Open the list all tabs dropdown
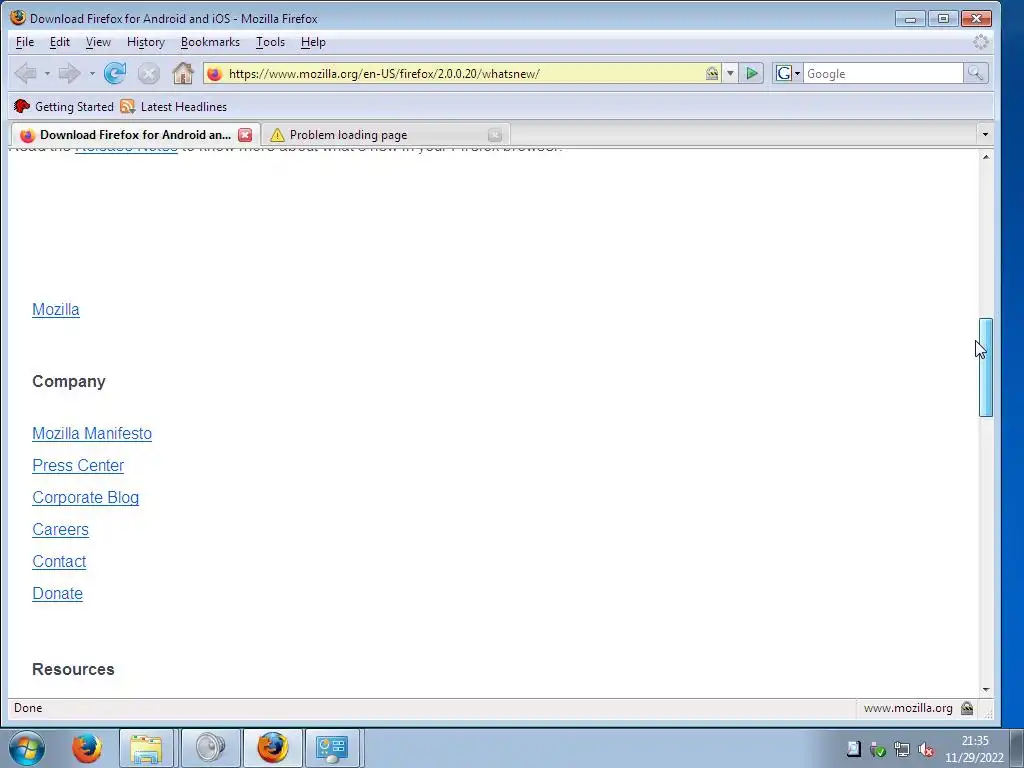 point(985,135)
